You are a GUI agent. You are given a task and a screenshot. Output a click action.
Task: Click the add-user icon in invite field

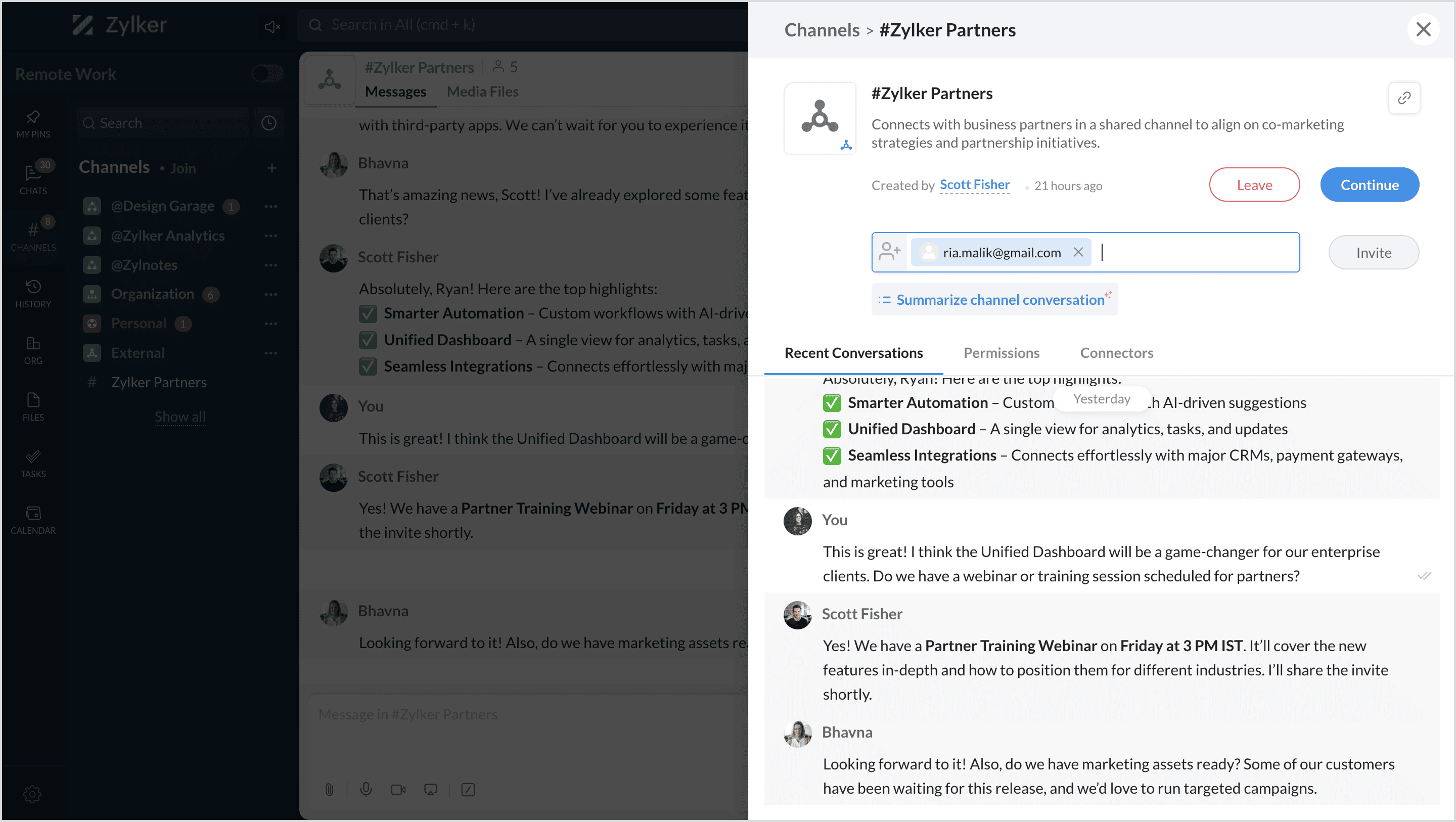tap(889, 252)
